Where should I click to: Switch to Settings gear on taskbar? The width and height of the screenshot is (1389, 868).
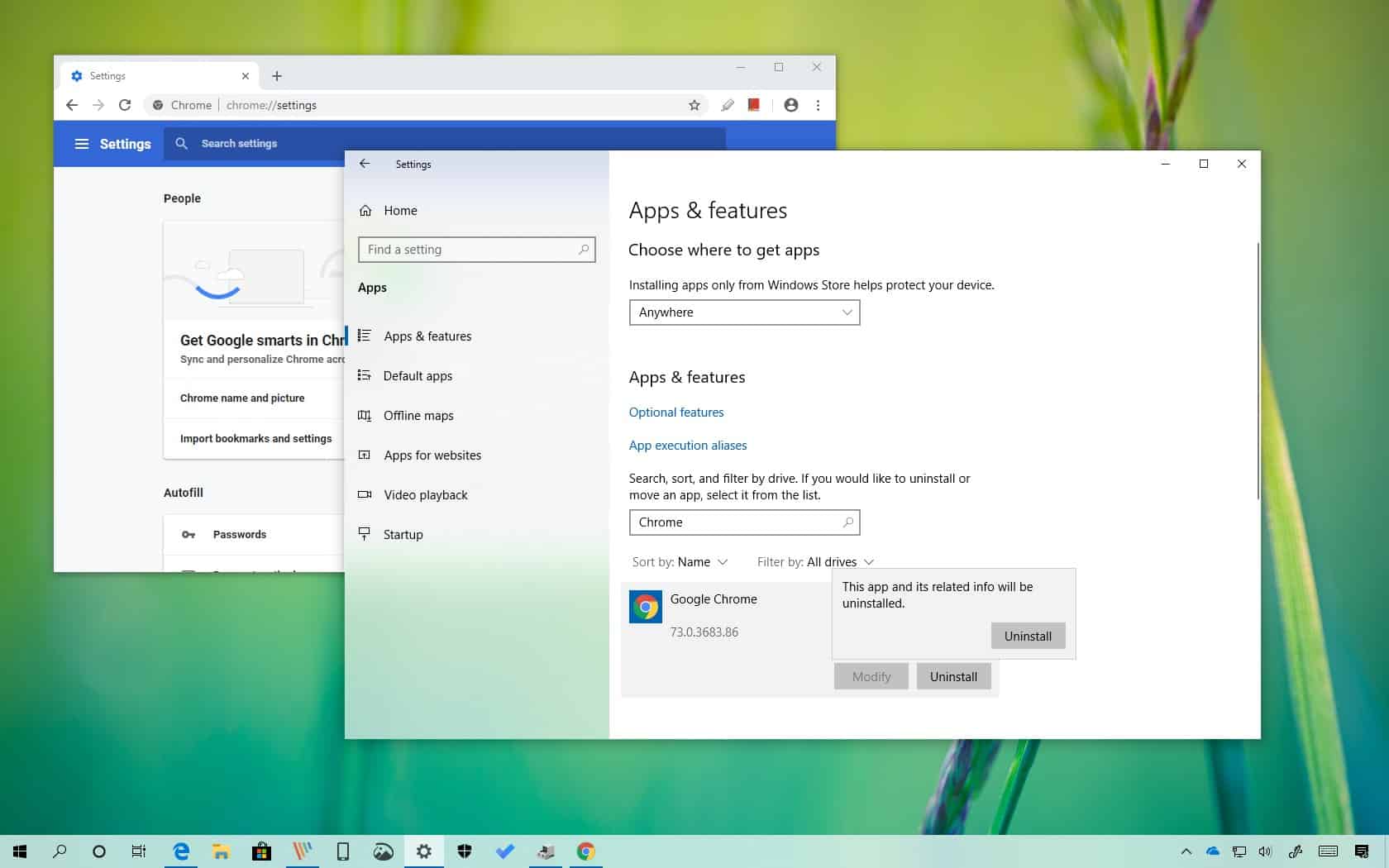tap(424, 851)
